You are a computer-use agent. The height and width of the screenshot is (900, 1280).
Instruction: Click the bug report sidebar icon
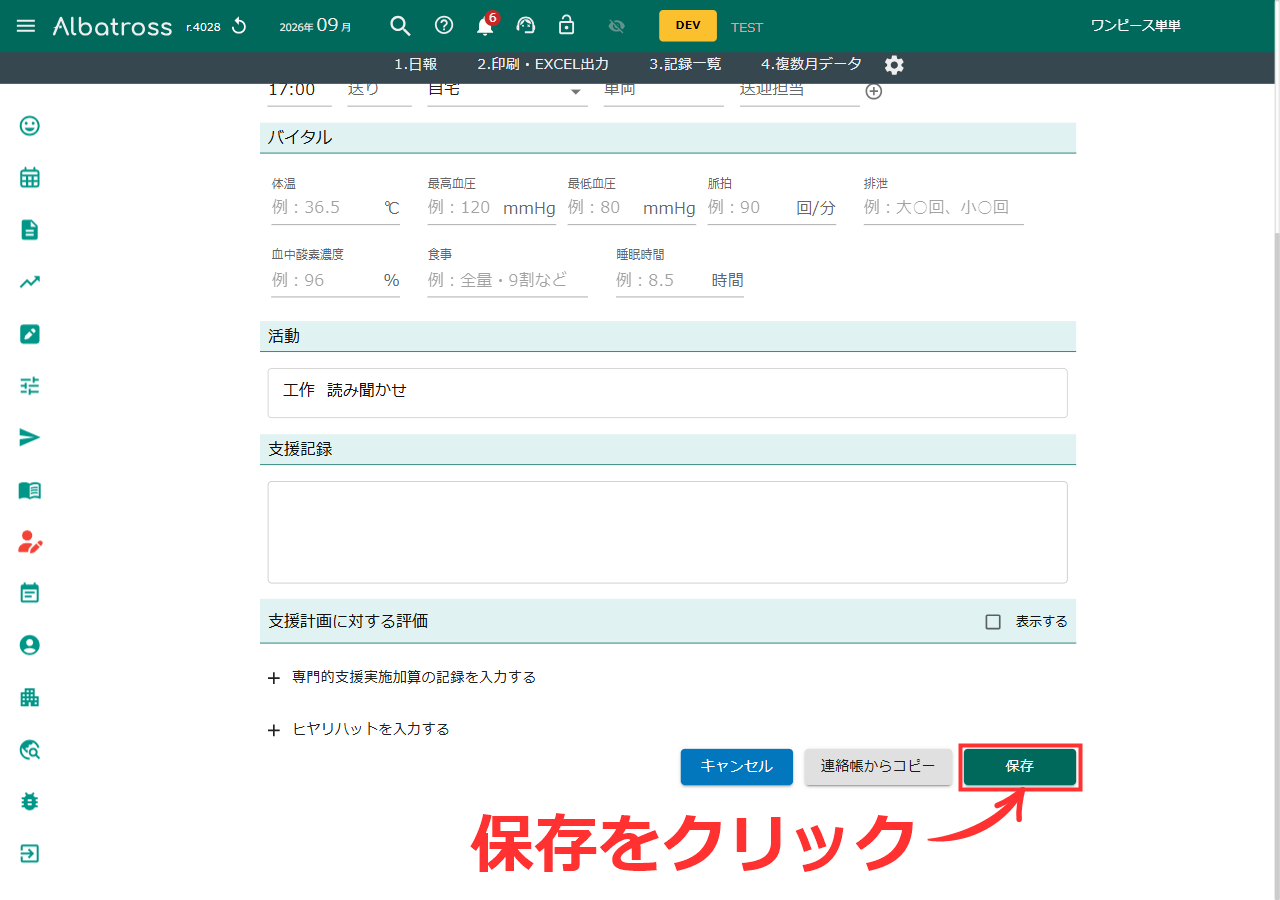30,801
